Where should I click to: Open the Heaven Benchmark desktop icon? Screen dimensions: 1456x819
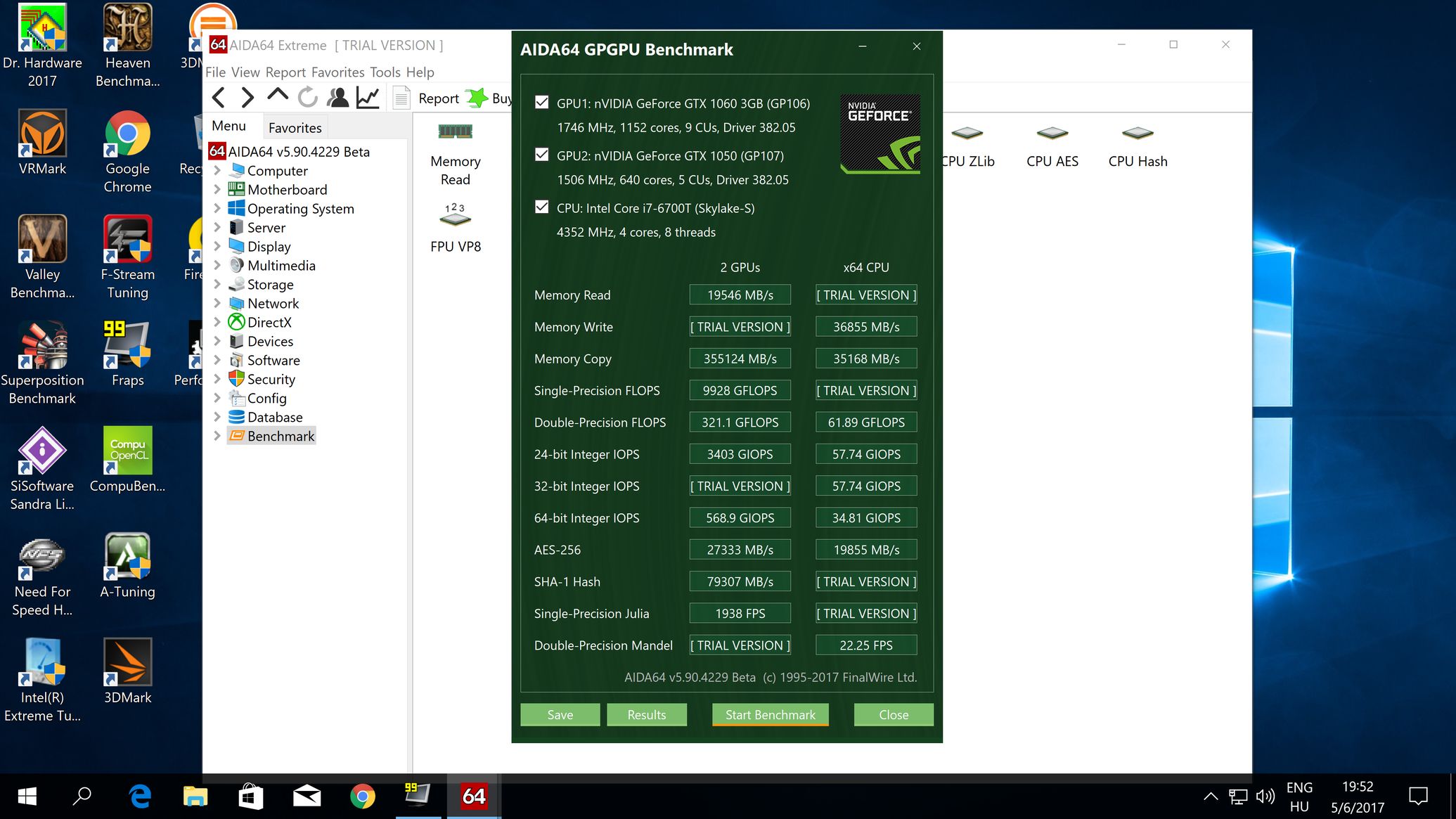pos(127,46)
